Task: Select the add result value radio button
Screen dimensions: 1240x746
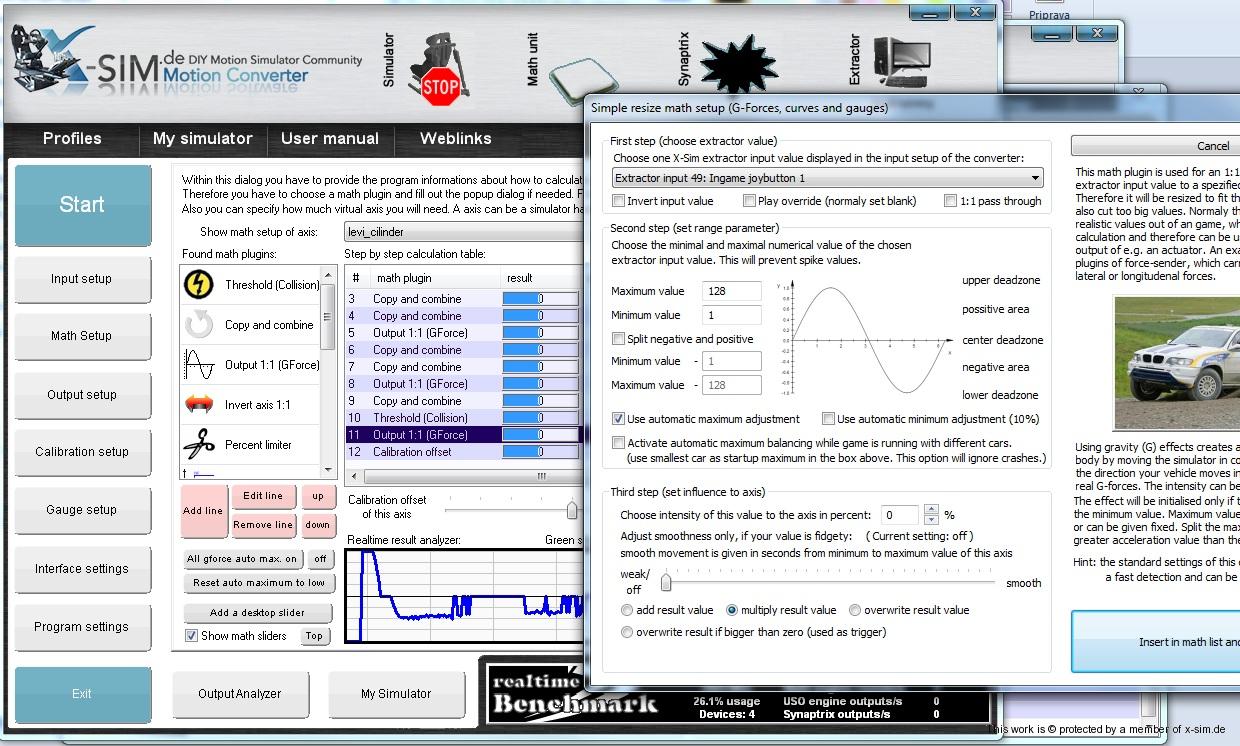Action: tap(627, 610)
